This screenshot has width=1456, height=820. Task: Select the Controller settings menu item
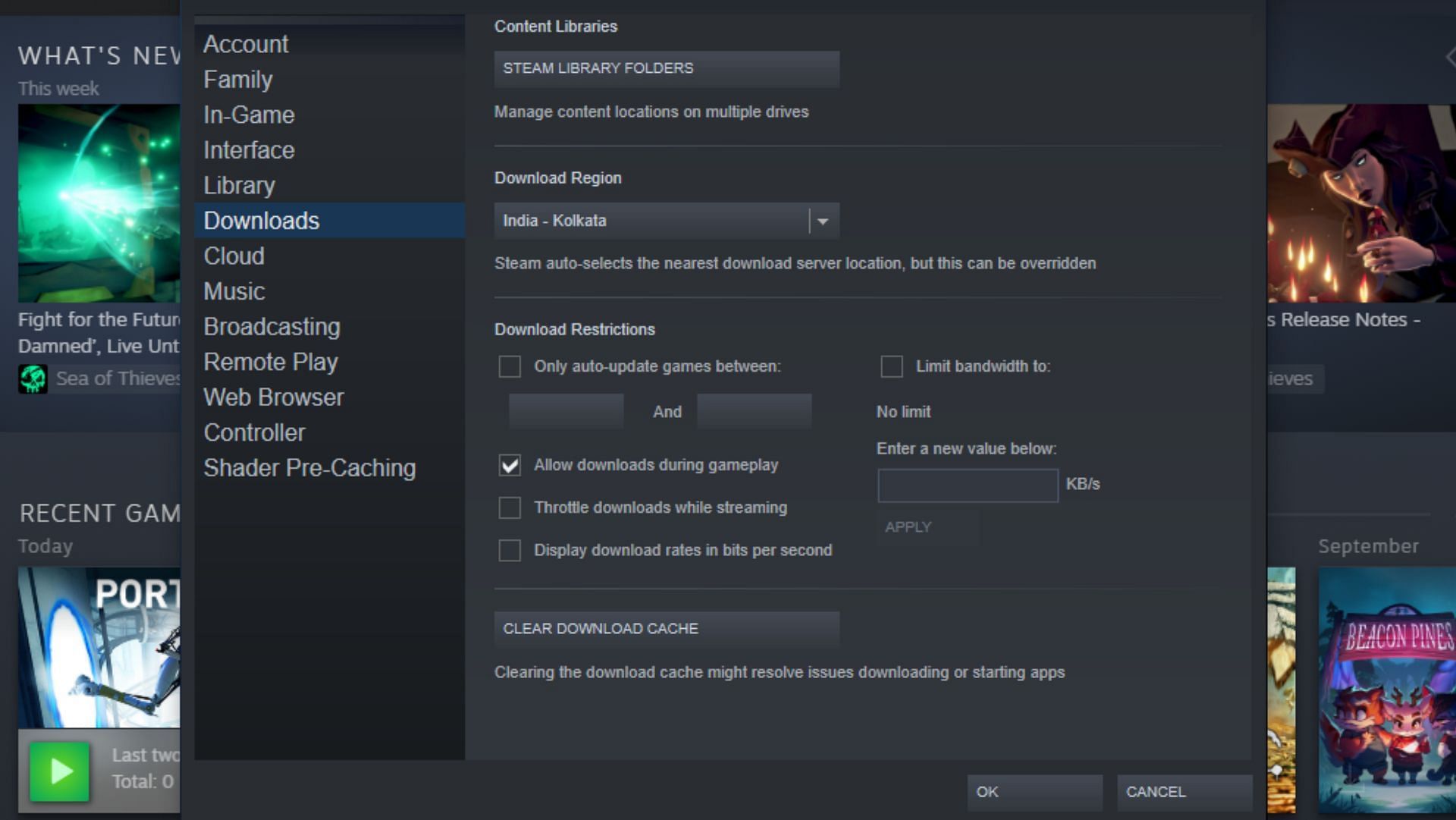253,432
